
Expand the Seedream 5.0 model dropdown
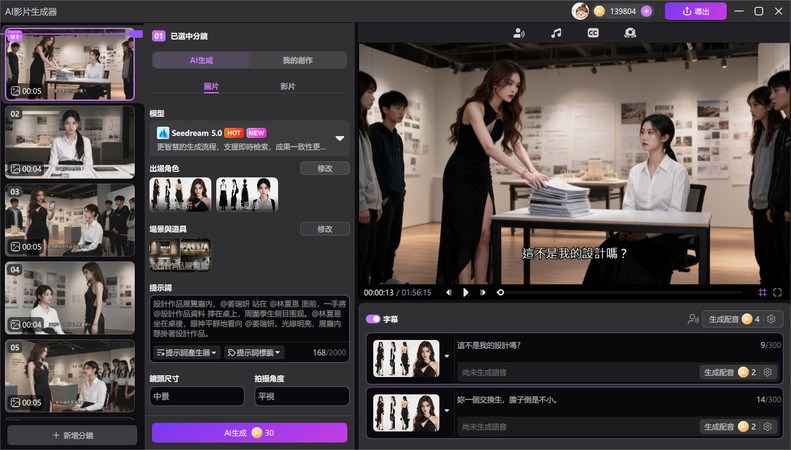click(340, 138)
